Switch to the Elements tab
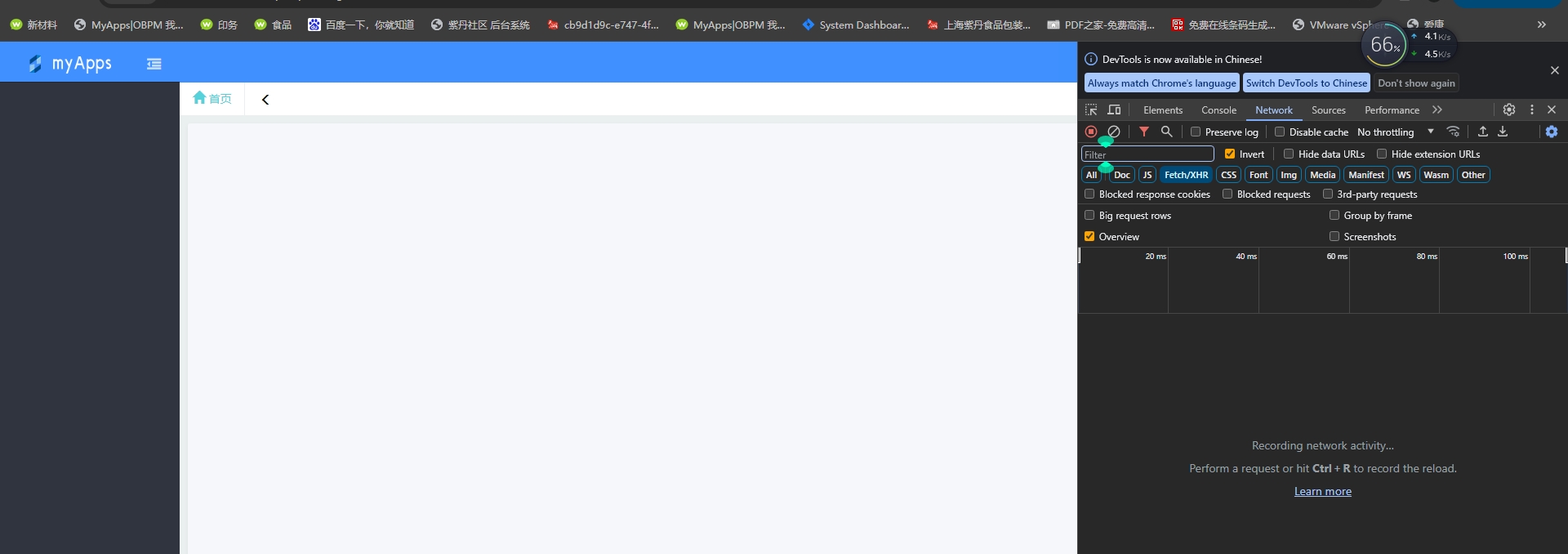Screen dimensions: 1568x554 (x=1163, y=110)
